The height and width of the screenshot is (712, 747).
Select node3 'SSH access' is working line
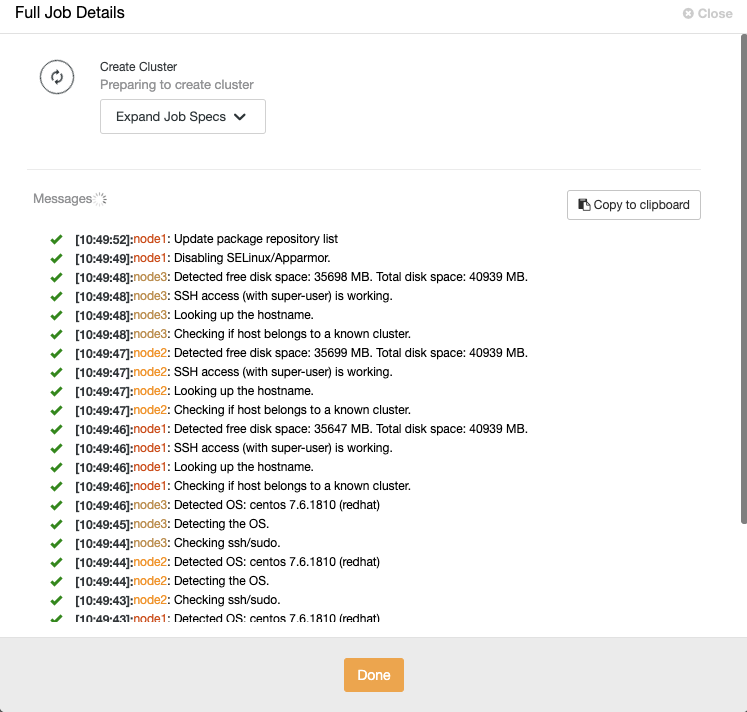233,296
